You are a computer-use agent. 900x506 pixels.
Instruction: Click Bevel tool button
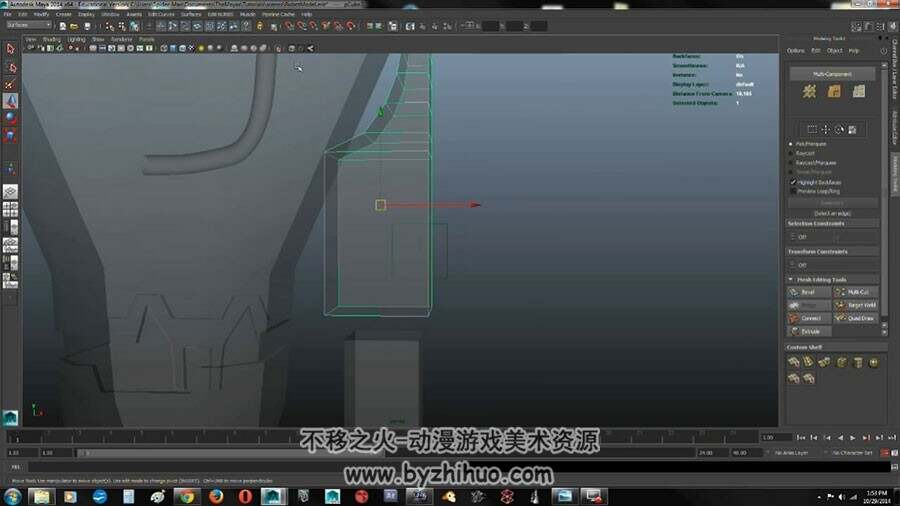(x=809, y=292)
